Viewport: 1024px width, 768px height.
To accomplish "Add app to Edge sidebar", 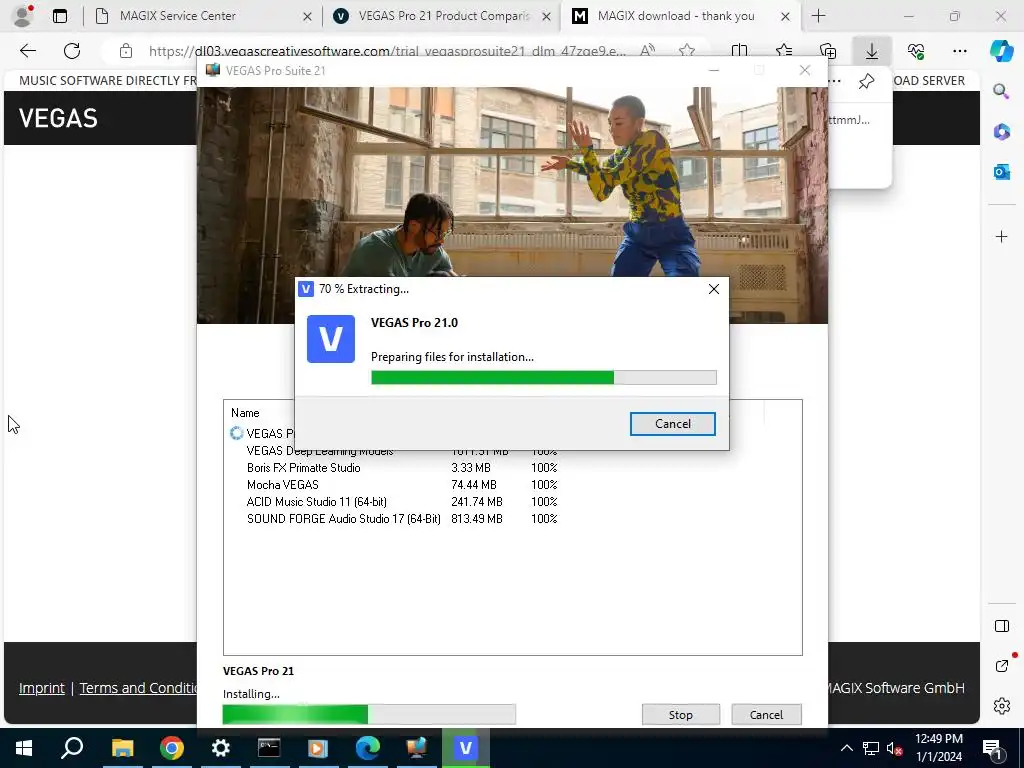I will (x=1001, y=236).
